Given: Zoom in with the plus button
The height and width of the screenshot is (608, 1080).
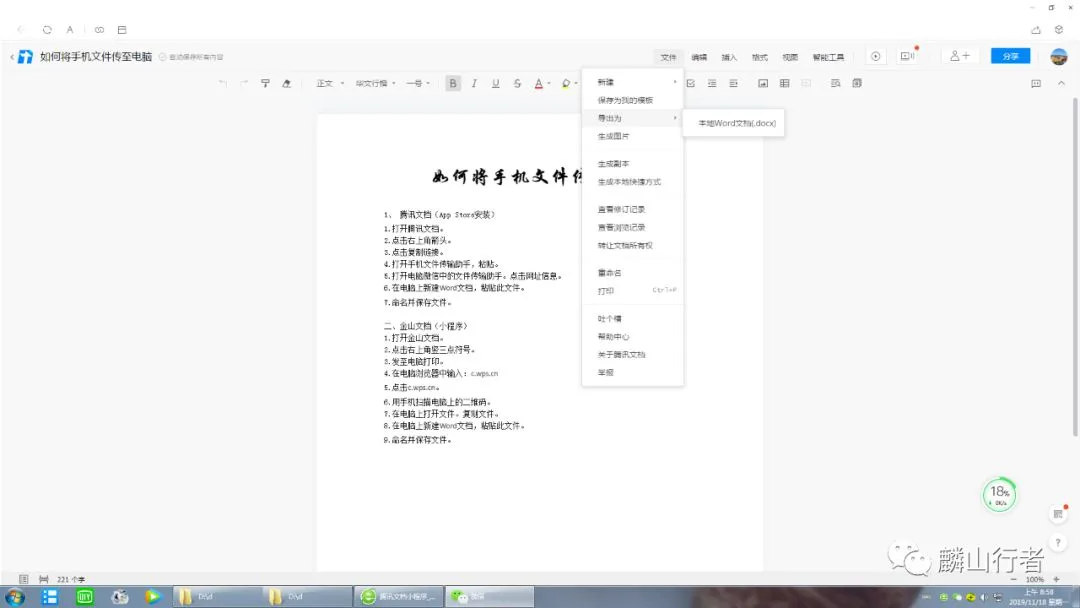Looking at the screenshot, I should tap(1057, 579).
